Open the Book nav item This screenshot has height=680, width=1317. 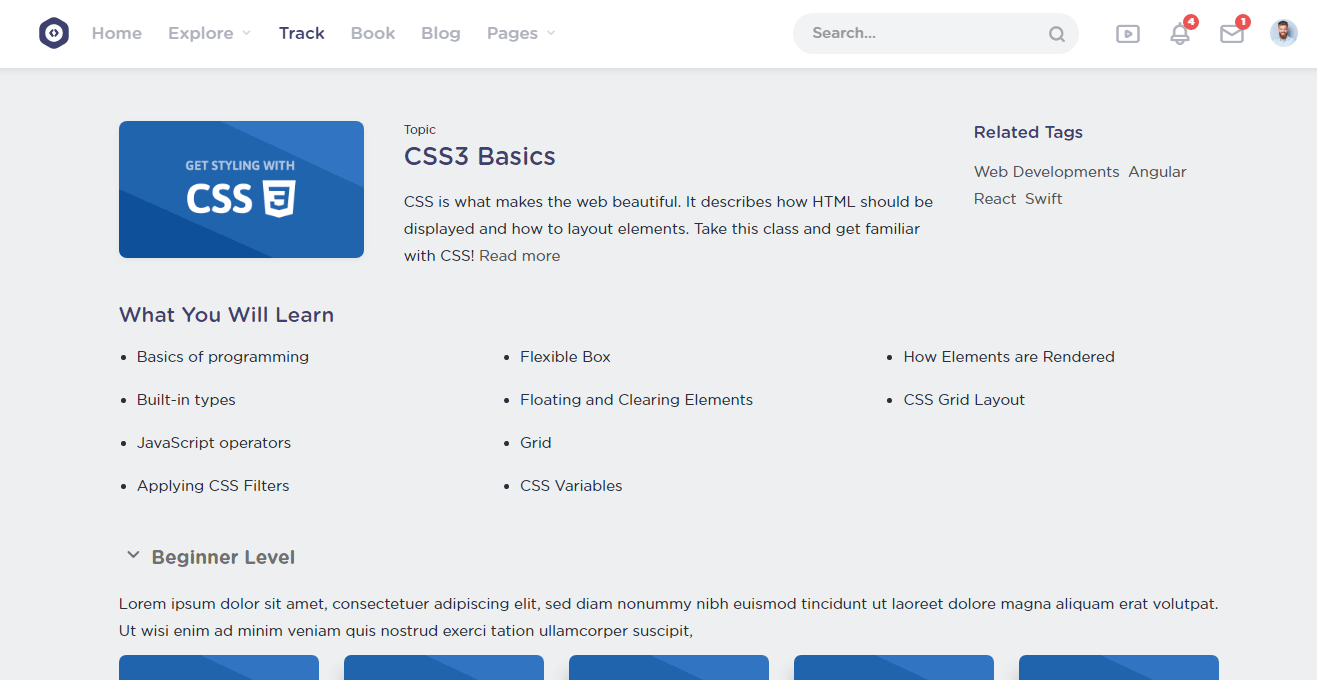point(373,33)
